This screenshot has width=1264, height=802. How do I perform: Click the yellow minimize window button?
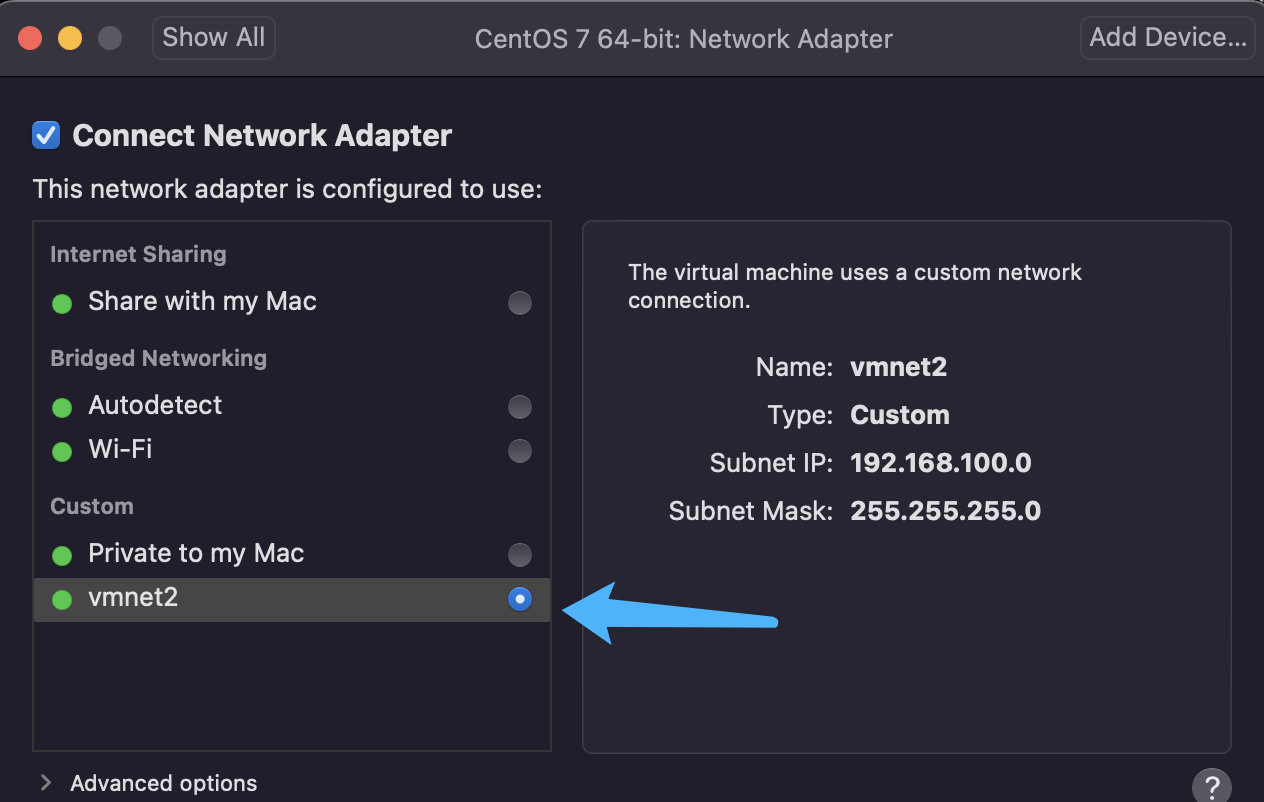point(70,38)
